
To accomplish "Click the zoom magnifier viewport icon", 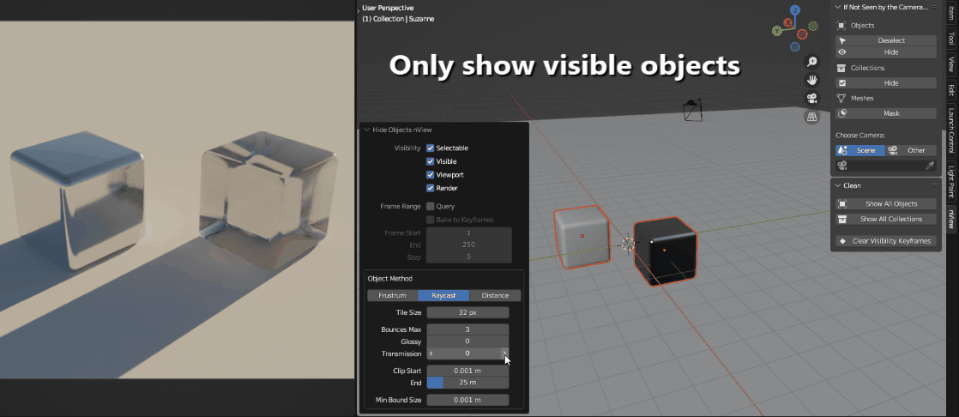I will pos(813,61).
